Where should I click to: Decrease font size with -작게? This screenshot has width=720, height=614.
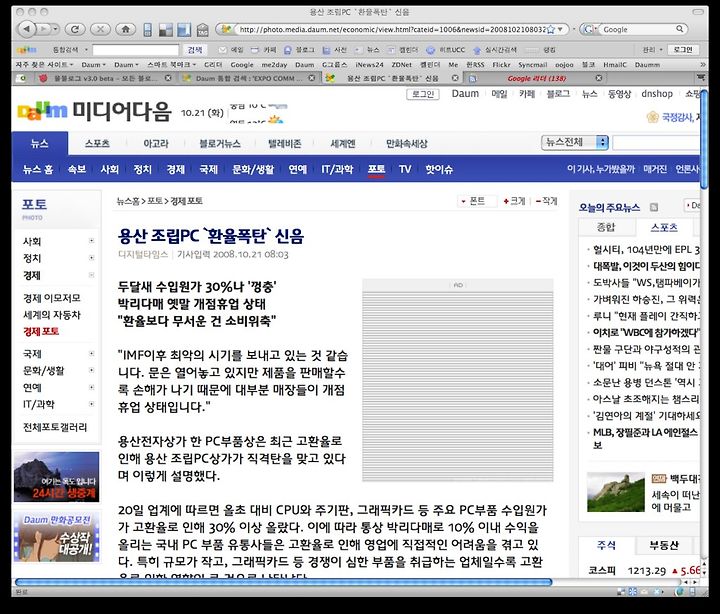[x=546, y=201]
